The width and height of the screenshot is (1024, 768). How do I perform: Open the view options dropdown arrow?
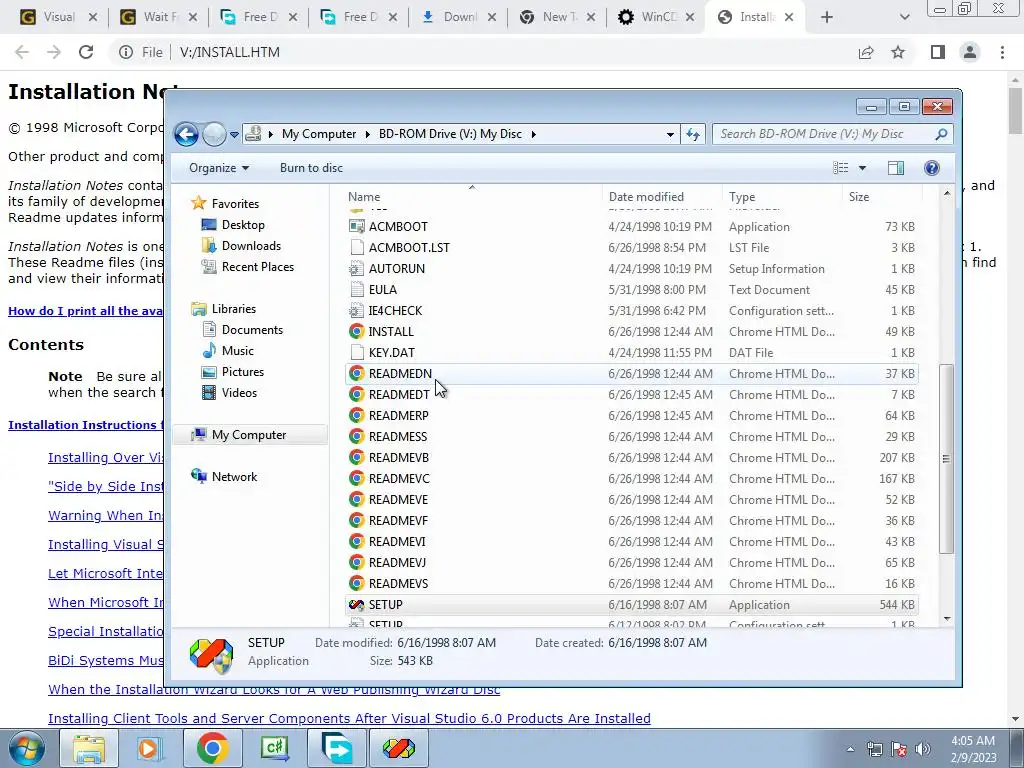coord(862,168)
